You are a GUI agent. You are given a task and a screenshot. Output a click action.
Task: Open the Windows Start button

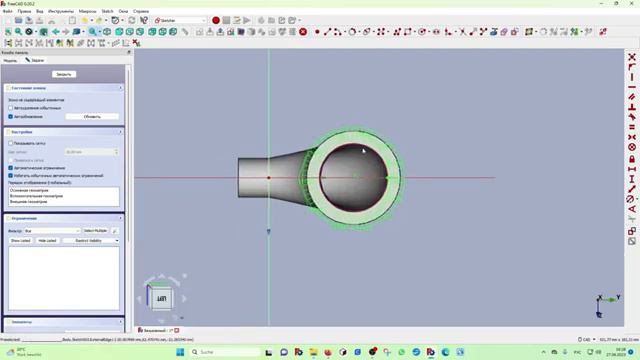pos(180,352)
